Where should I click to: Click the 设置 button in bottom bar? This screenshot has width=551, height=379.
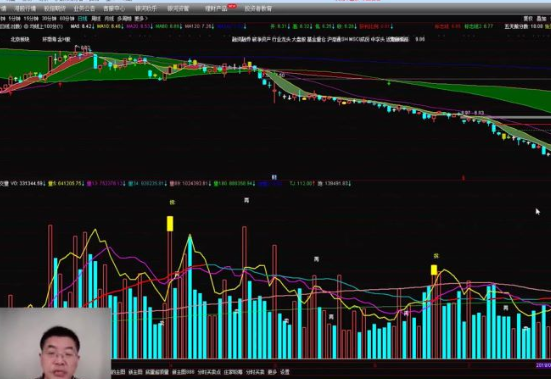285,372
